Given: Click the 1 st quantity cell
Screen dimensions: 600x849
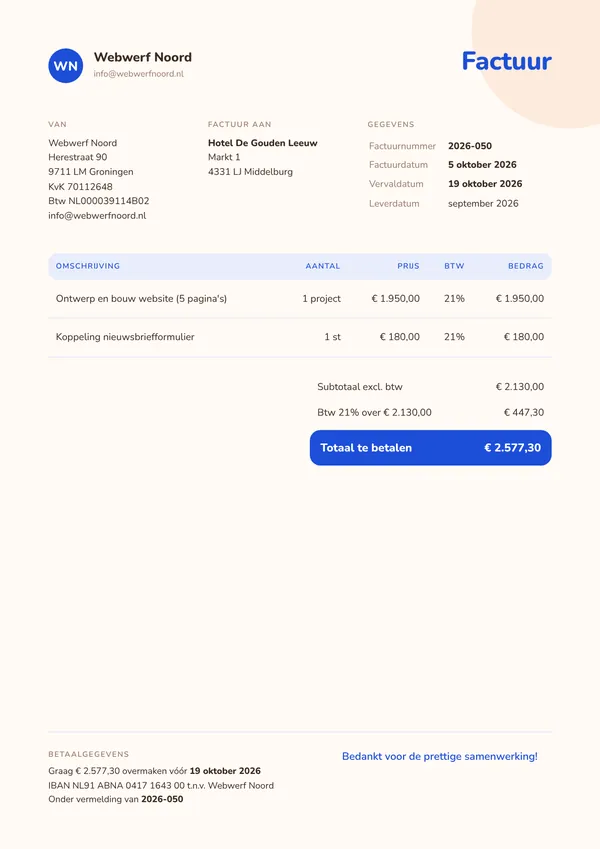Looking at the screenshot, I should coord(332,337).
